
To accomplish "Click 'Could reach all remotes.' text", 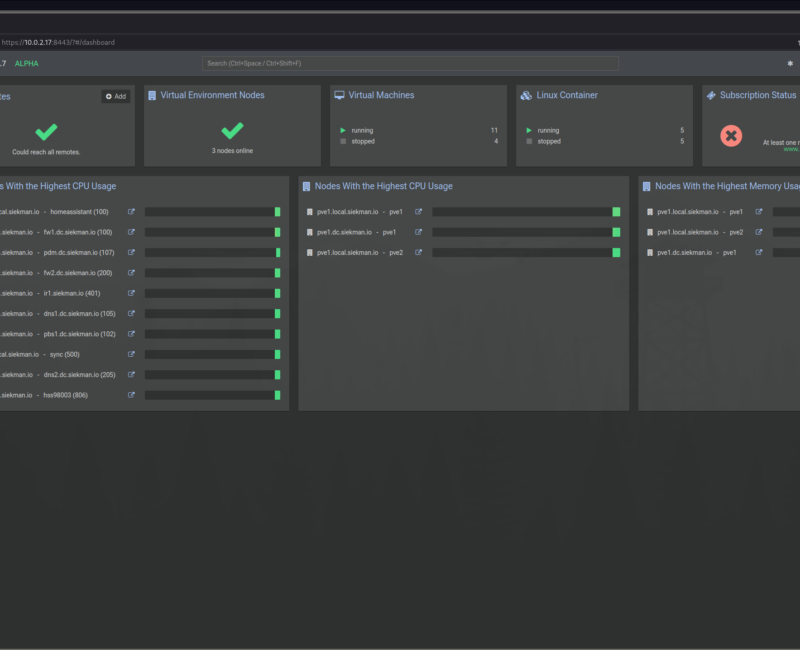I will [x=46, y=152].
